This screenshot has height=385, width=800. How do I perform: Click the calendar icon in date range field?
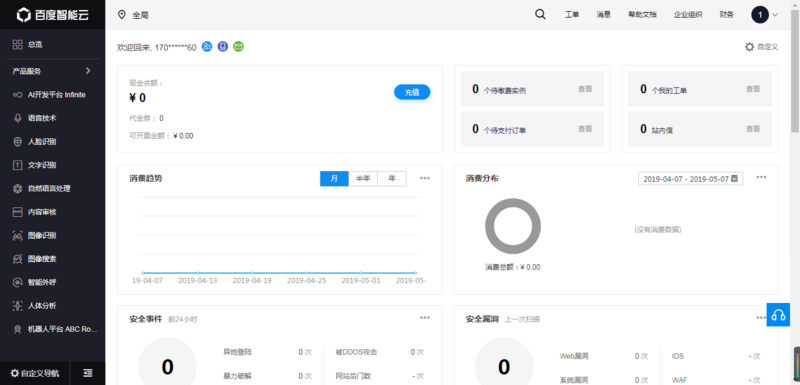click(x=734, y=178)
